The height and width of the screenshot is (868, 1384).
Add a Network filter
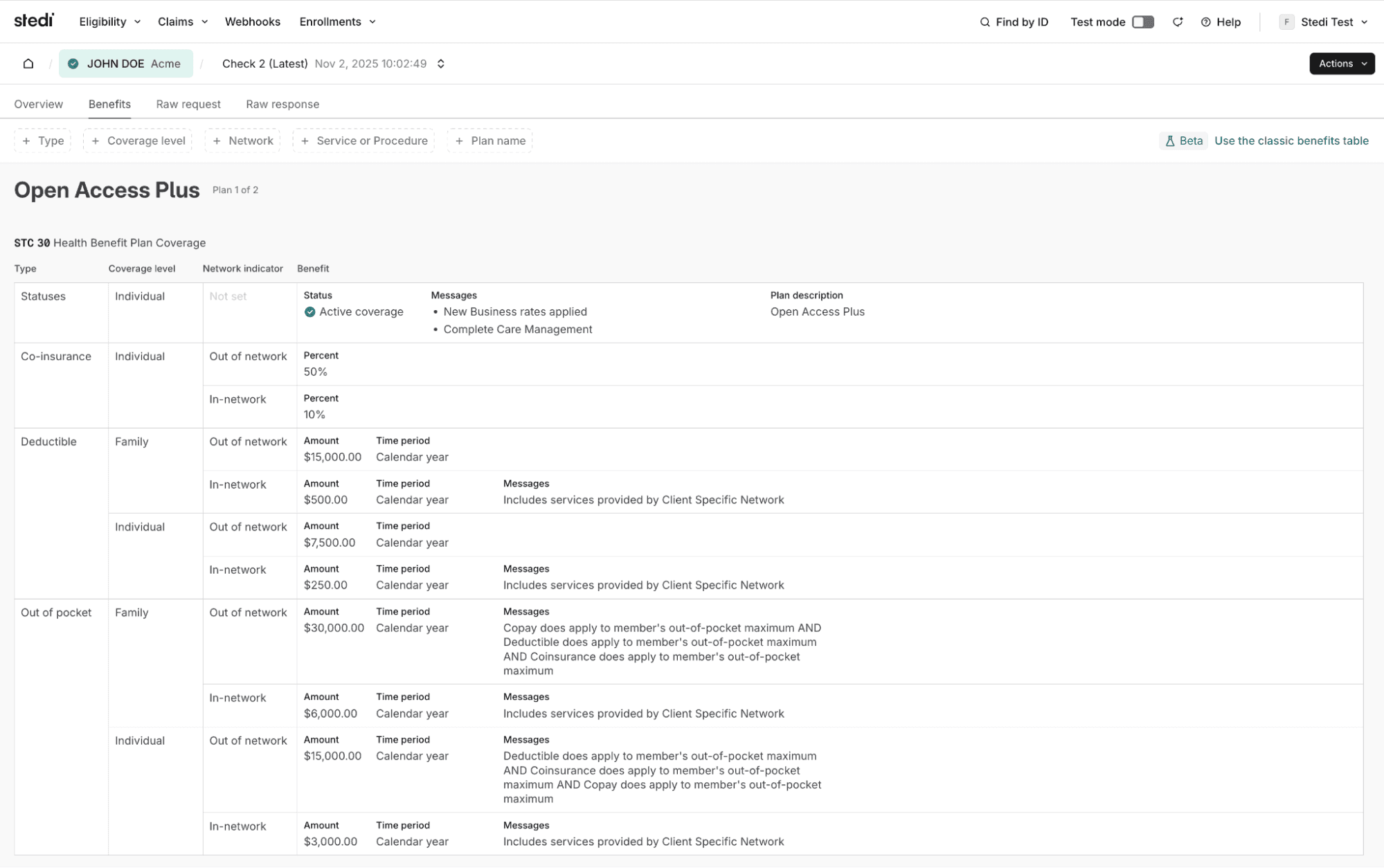(242, 141)
